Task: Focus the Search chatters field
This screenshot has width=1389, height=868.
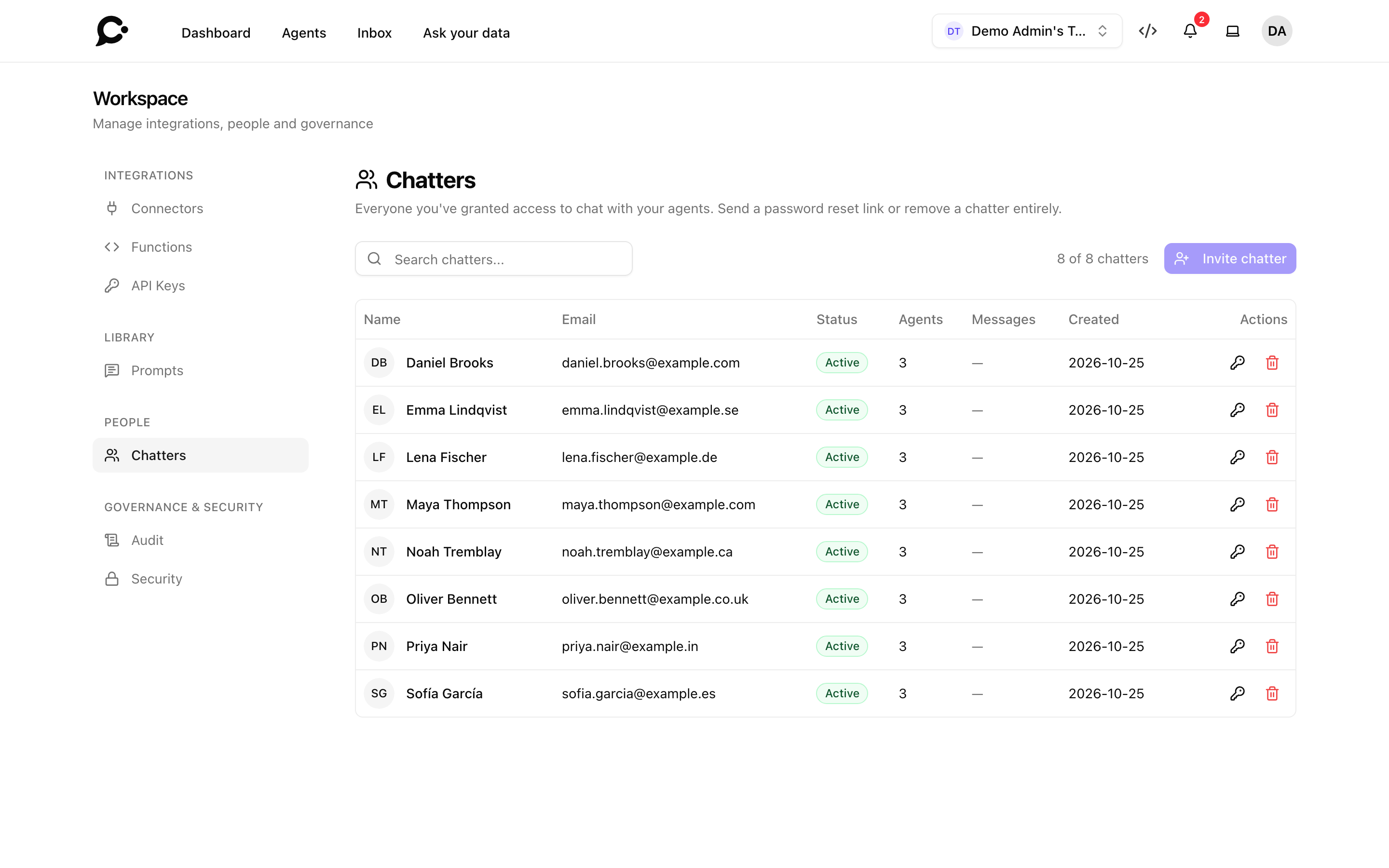Action: tap(493, 259)
